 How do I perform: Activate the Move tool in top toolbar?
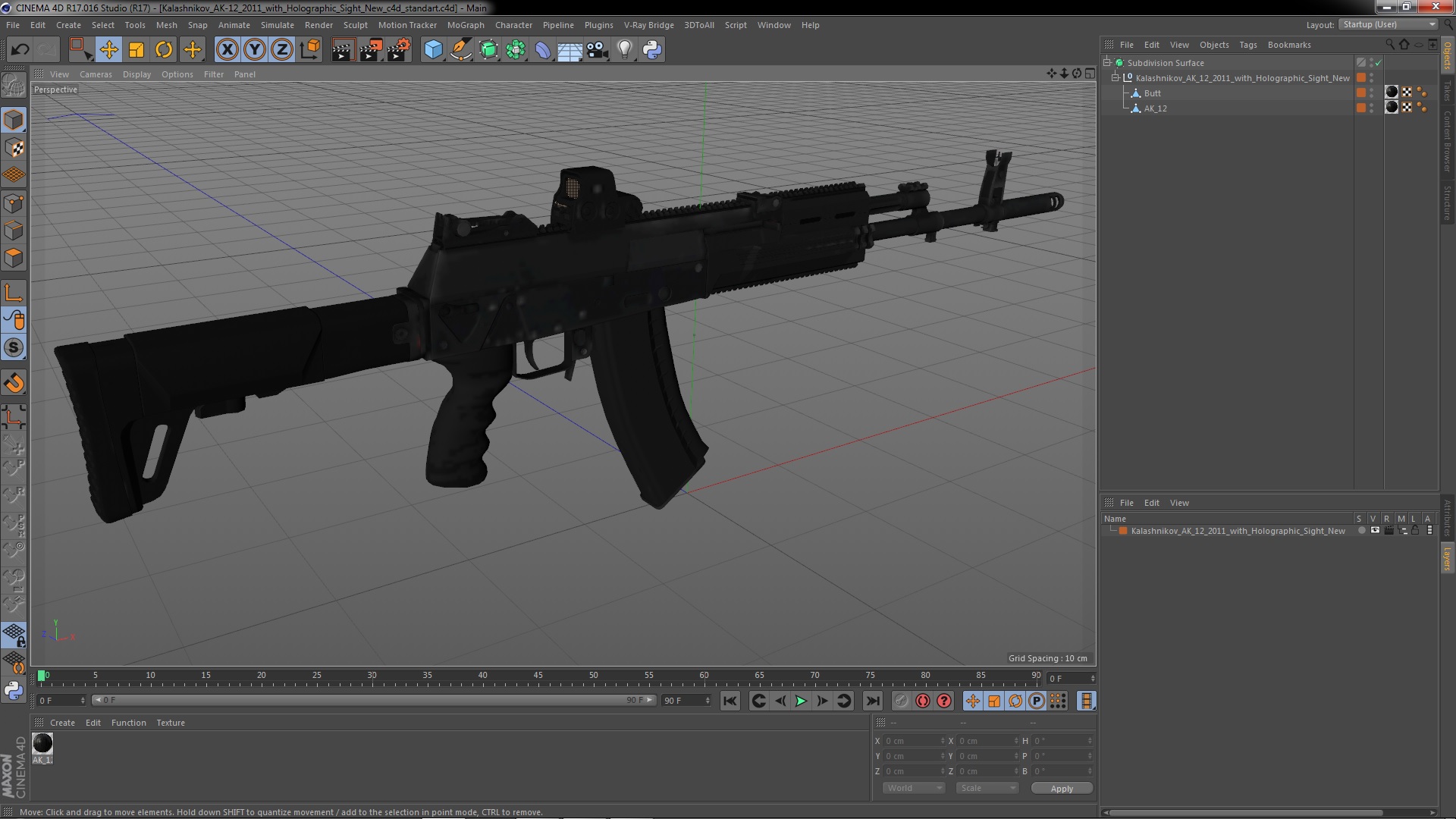click(108, 50)
